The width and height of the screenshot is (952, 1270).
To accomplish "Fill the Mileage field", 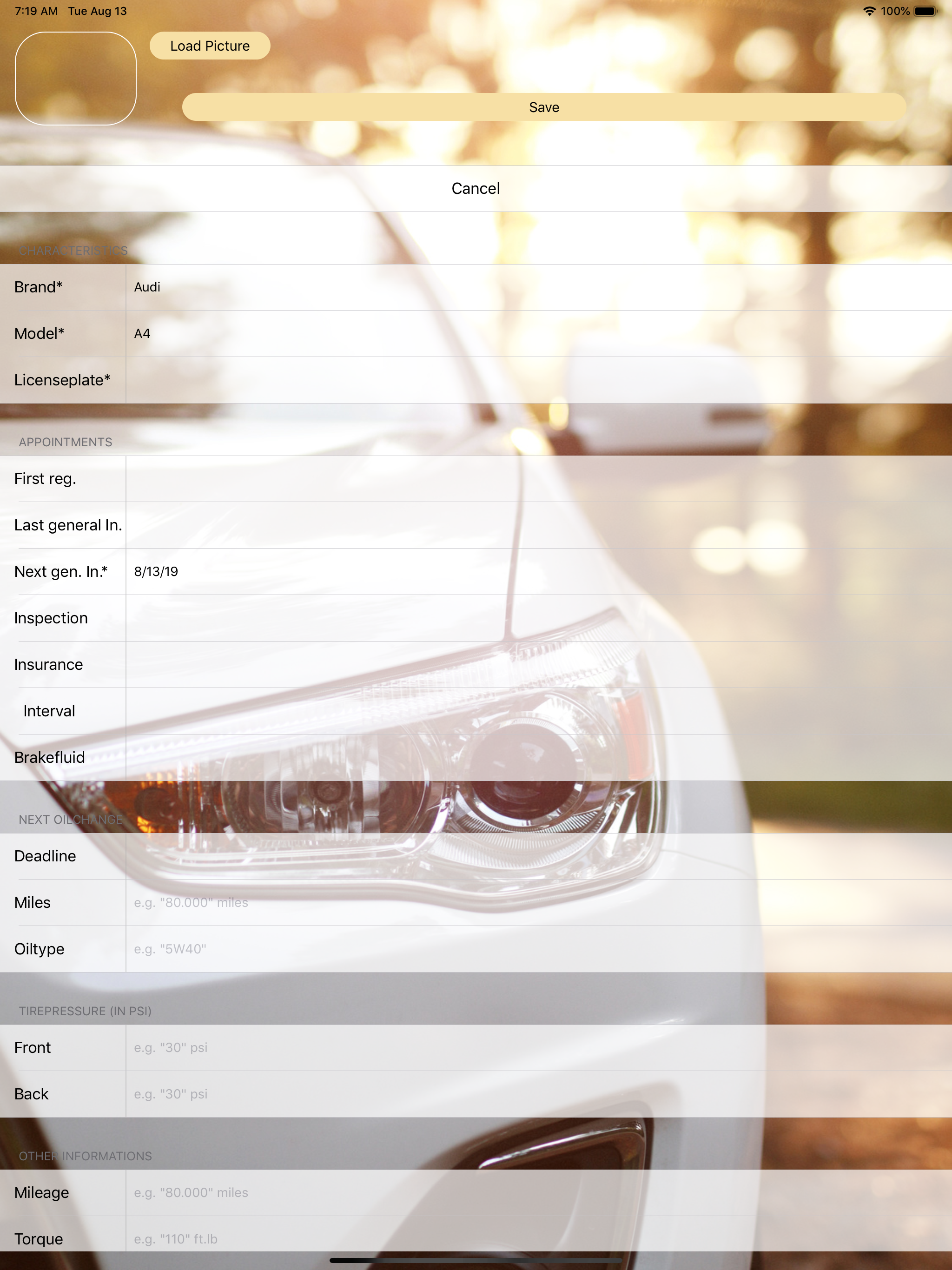I will coord(539,1192).
